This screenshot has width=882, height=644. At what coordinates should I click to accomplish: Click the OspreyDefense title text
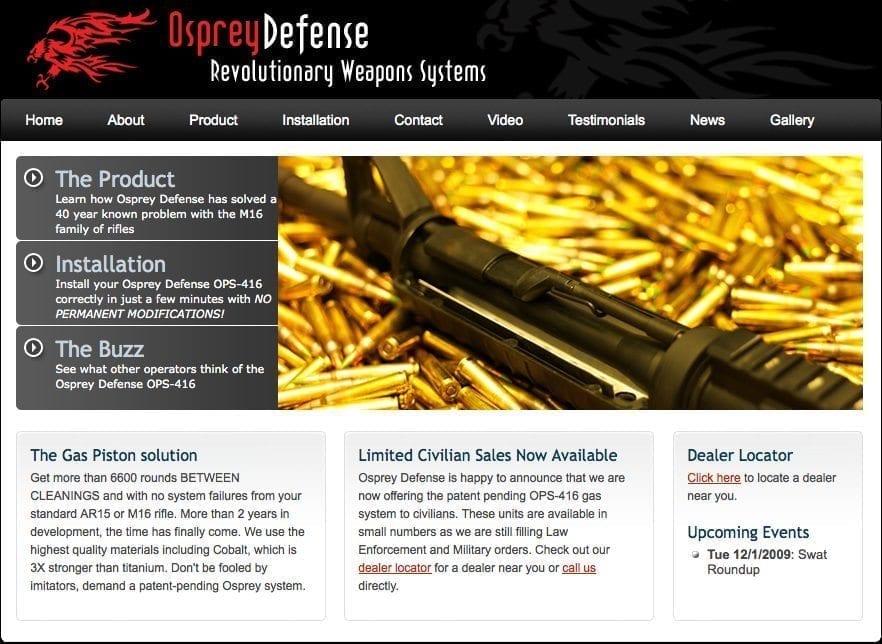click(x=269, y=33)
